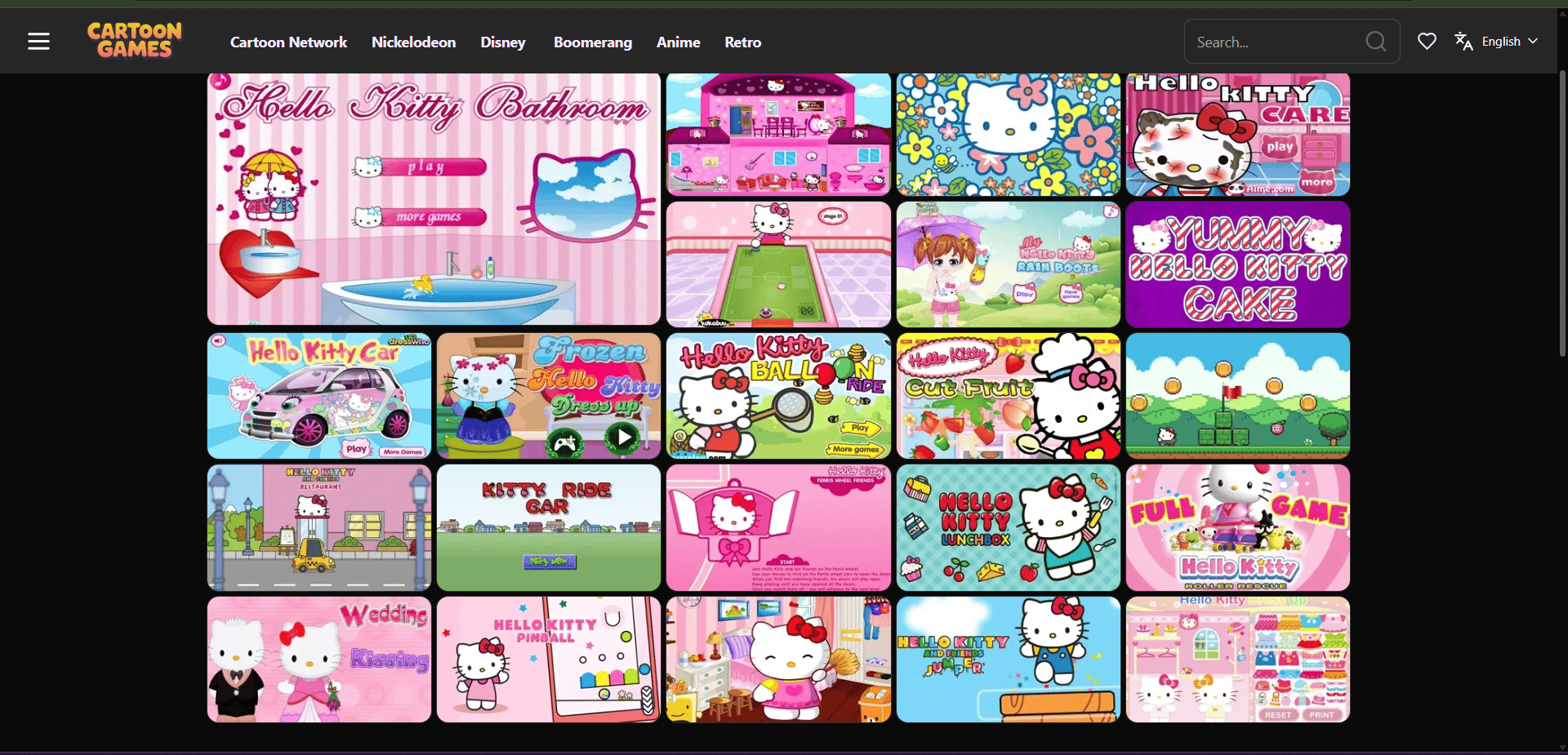Screen dimensions: 1568x755
Task: Open the Hello Kitty flowers game thumbnail
Action: [x=1009, y=135]
